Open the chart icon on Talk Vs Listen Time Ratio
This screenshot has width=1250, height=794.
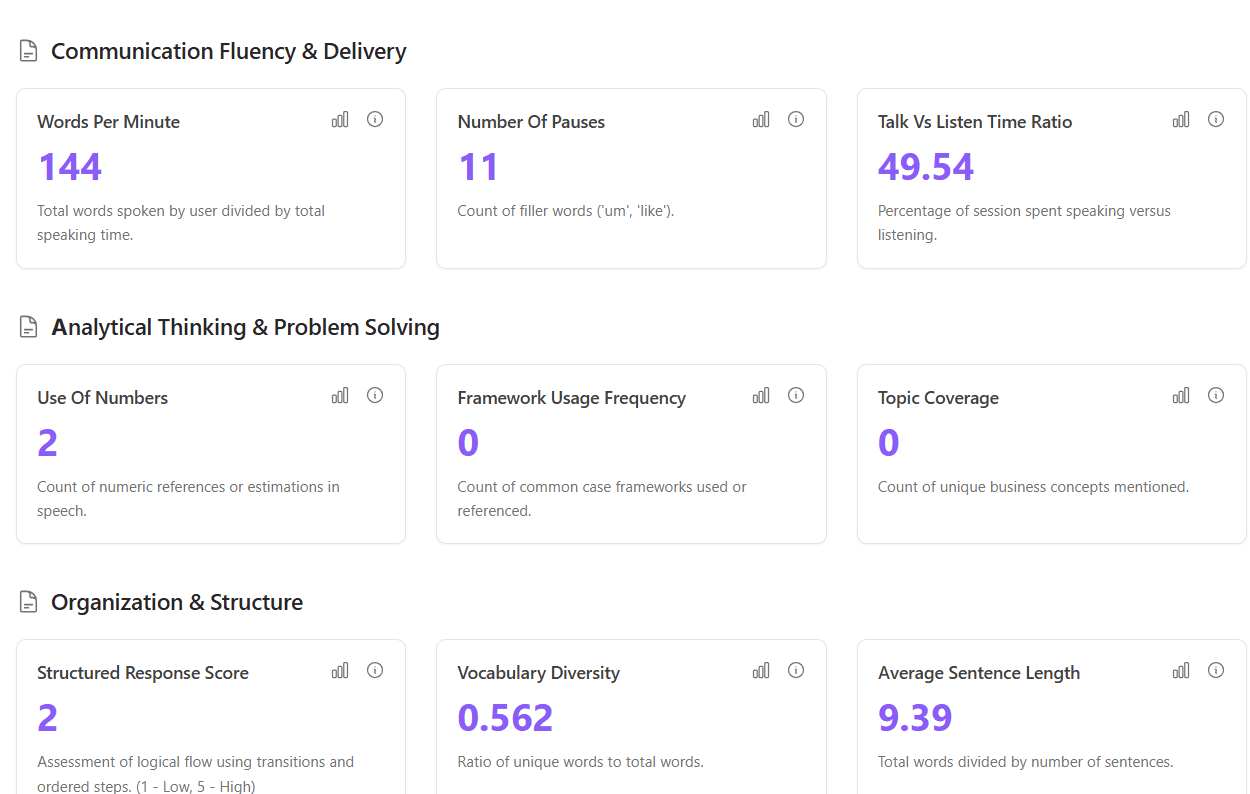(1181, 118)
